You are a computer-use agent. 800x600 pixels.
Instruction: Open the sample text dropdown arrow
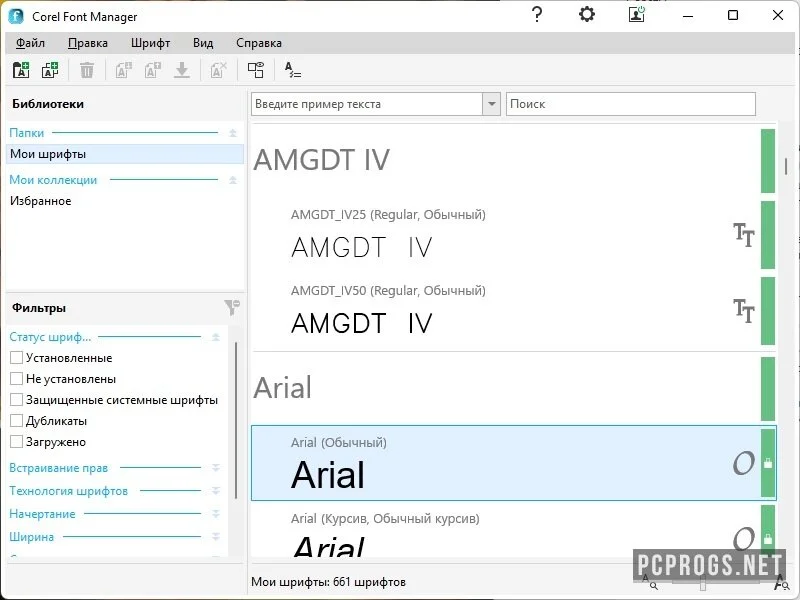coord(491,104)
